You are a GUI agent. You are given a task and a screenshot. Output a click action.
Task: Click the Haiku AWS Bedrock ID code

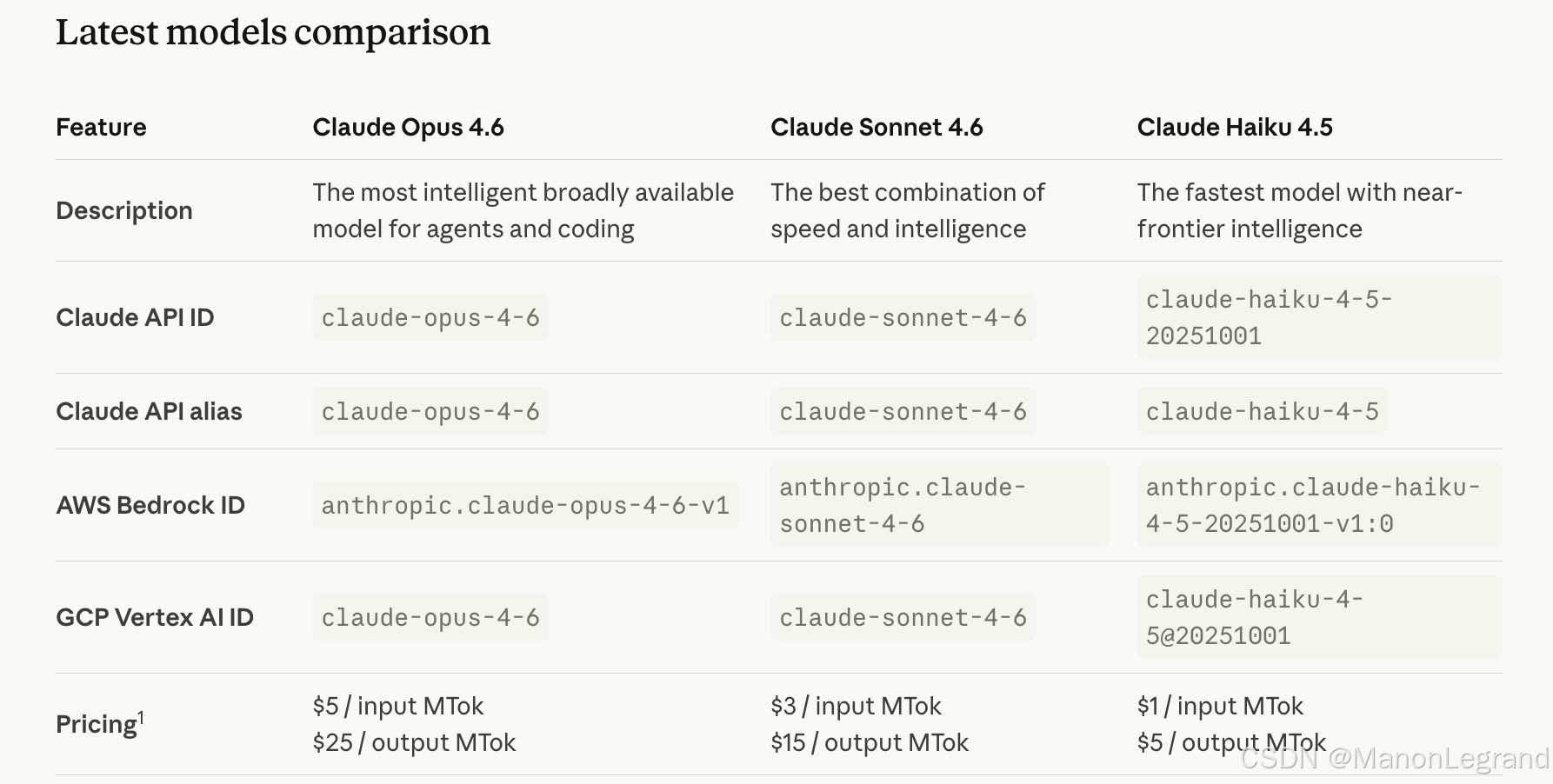[1312, 506]
